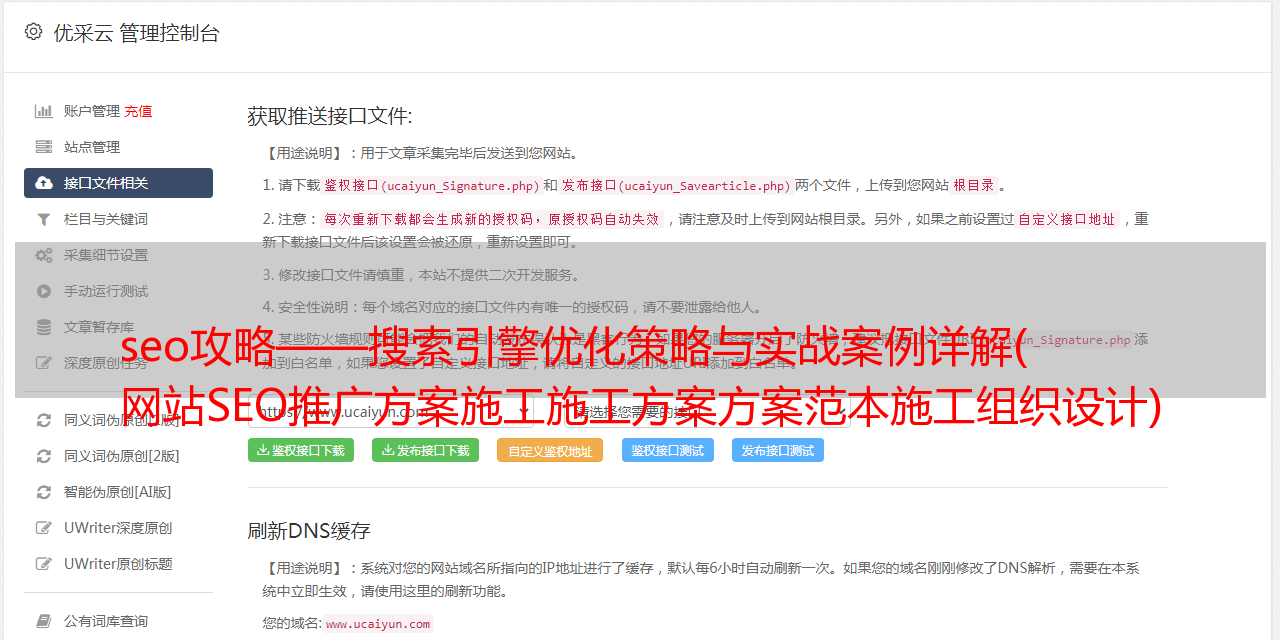The height and width of the screenshot is (640, 1280).
Task: Click the red 充值 recharge link
Action: (138, 111)
